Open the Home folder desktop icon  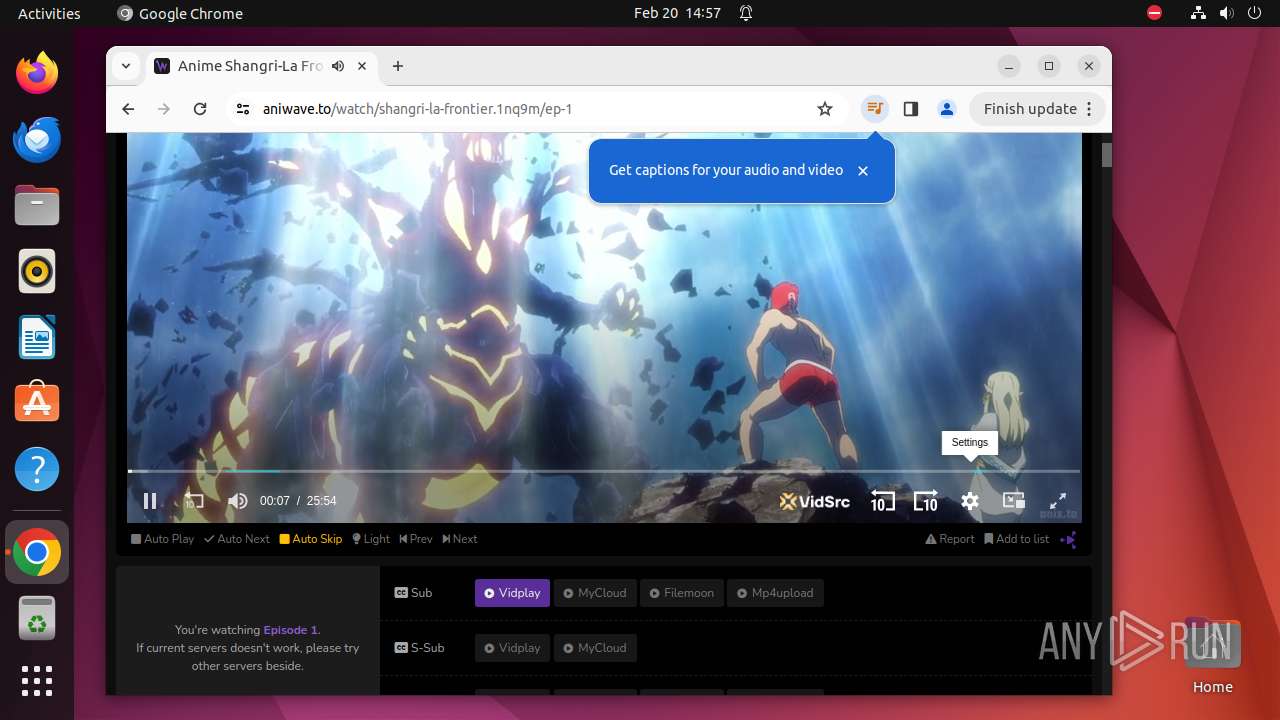point(1212,656)
